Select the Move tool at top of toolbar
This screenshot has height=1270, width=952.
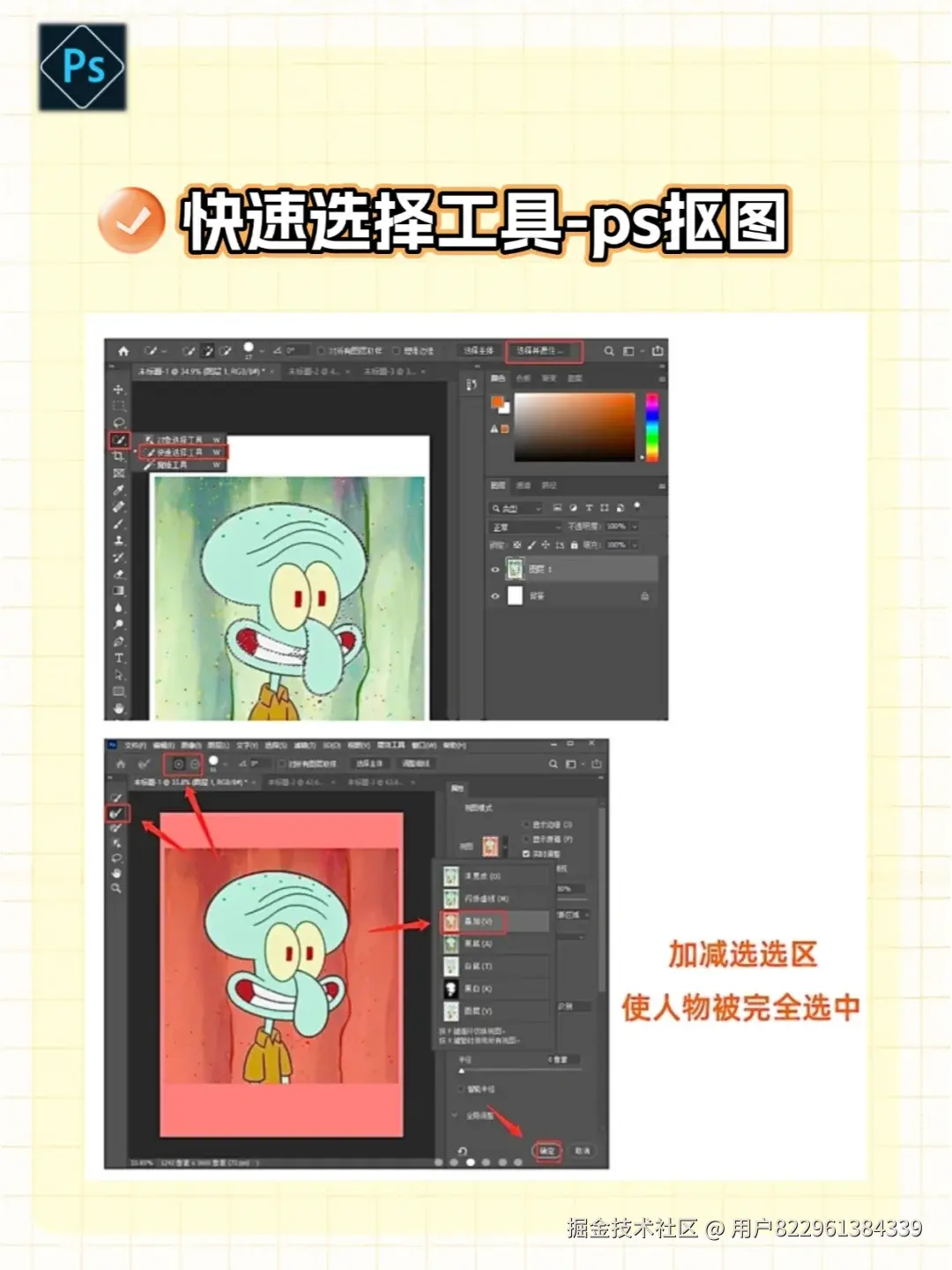click(x=118, y=390)
